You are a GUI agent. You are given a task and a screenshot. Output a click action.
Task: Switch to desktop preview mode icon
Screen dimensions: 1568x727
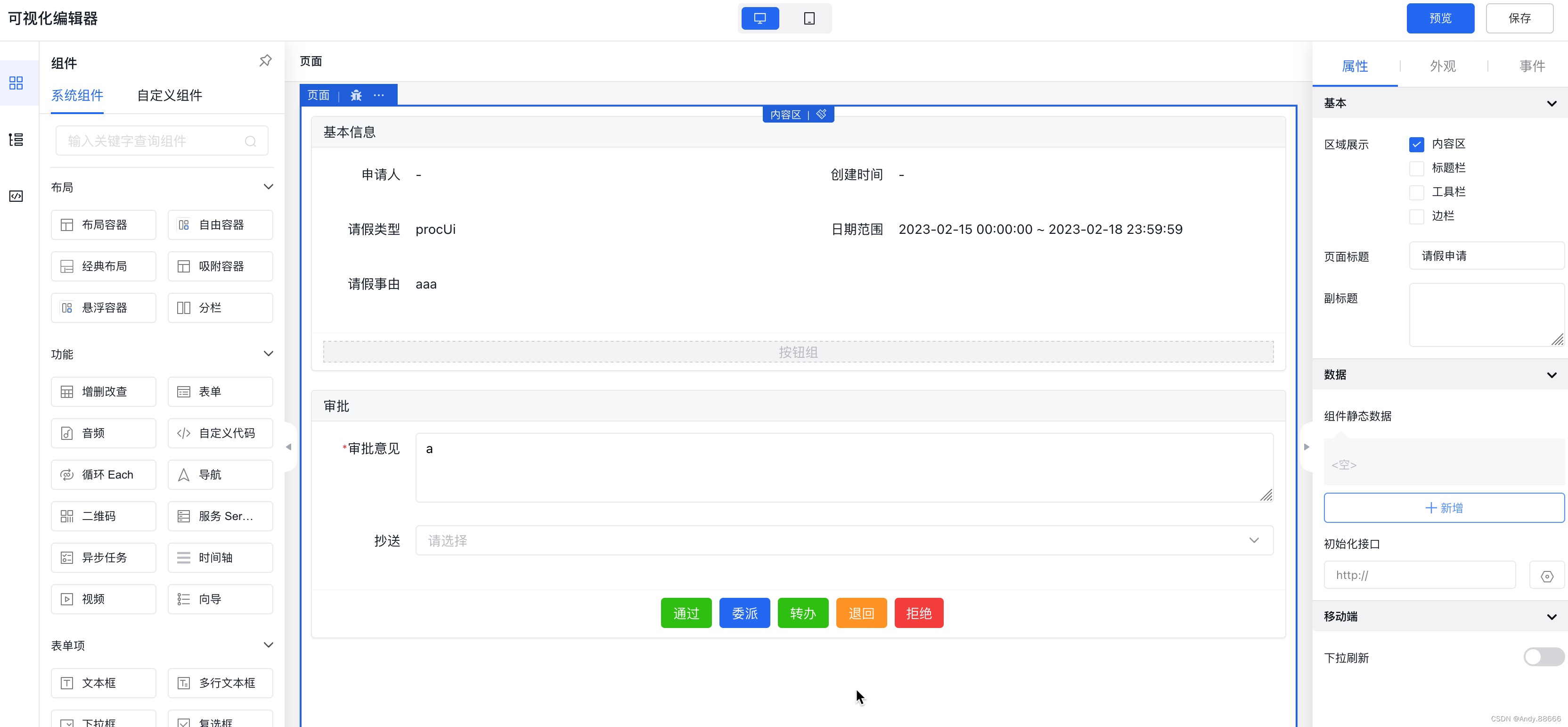(759, 18)
